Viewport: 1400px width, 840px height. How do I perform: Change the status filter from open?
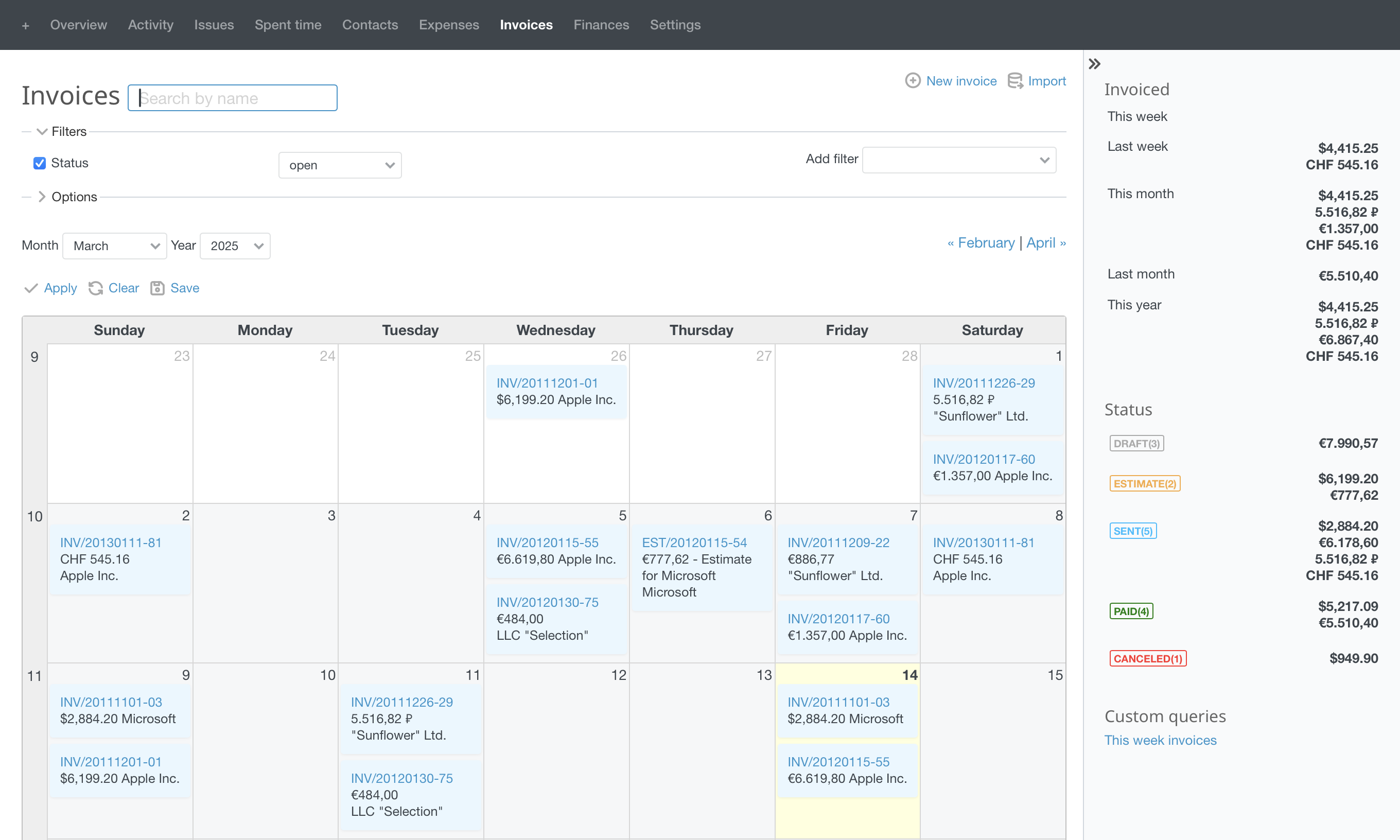tap(340, 165)
